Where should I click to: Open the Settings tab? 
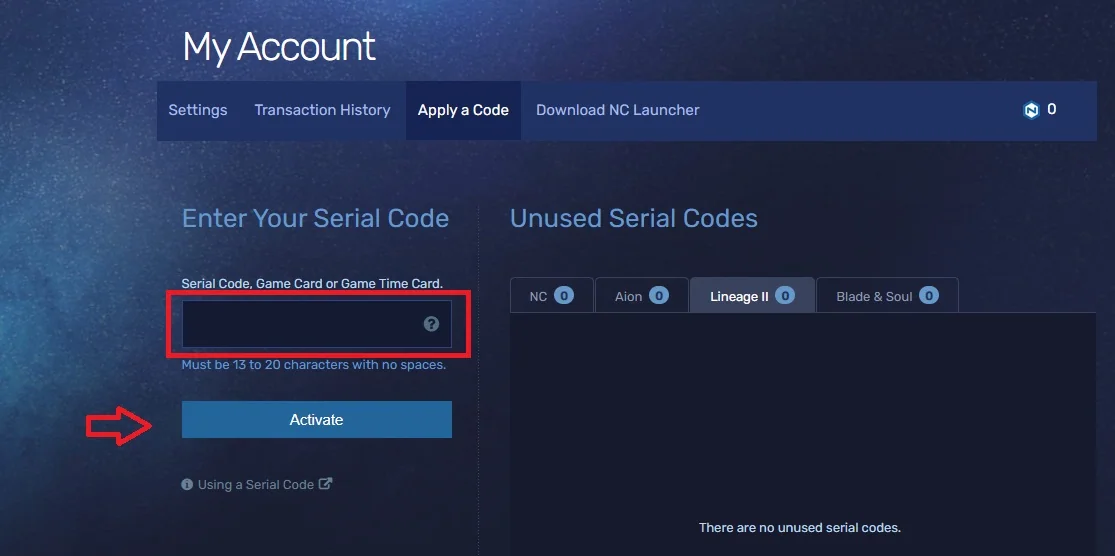198,110
